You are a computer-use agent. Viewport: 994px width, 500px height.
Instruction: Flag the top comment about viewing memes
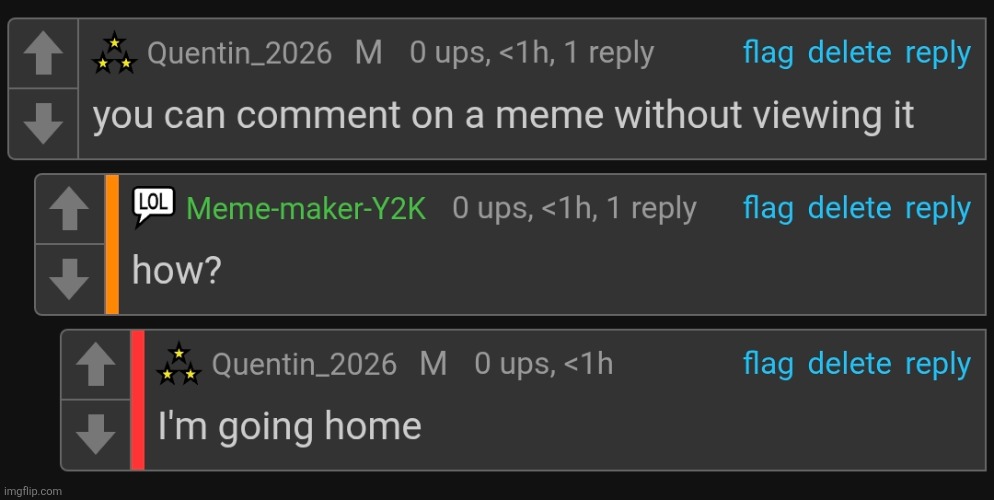[x=768, y=53]
